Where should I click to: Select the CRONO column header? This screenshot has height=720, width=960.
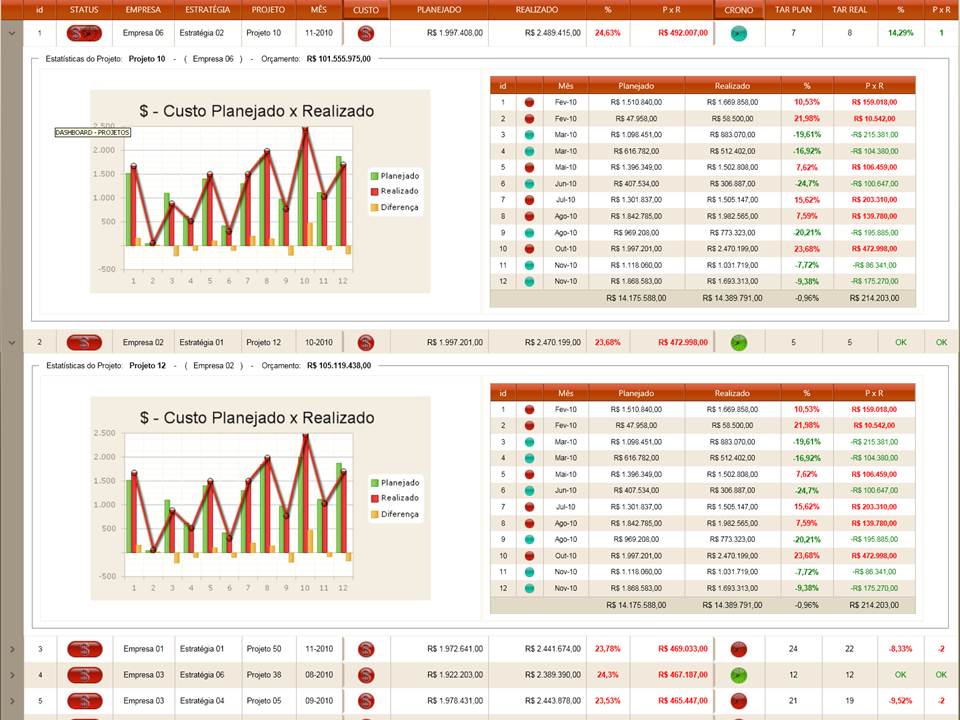[x=739, y=10]
